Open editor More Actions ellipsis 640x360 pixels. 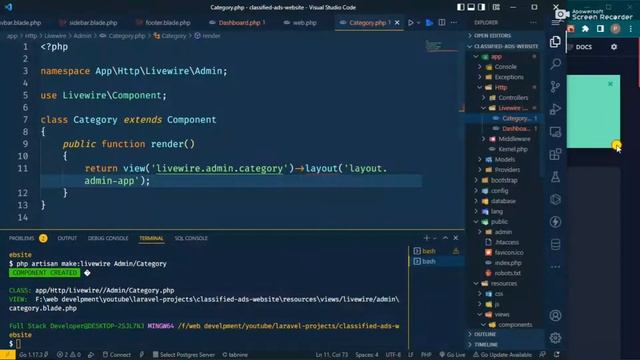[454, 23]
